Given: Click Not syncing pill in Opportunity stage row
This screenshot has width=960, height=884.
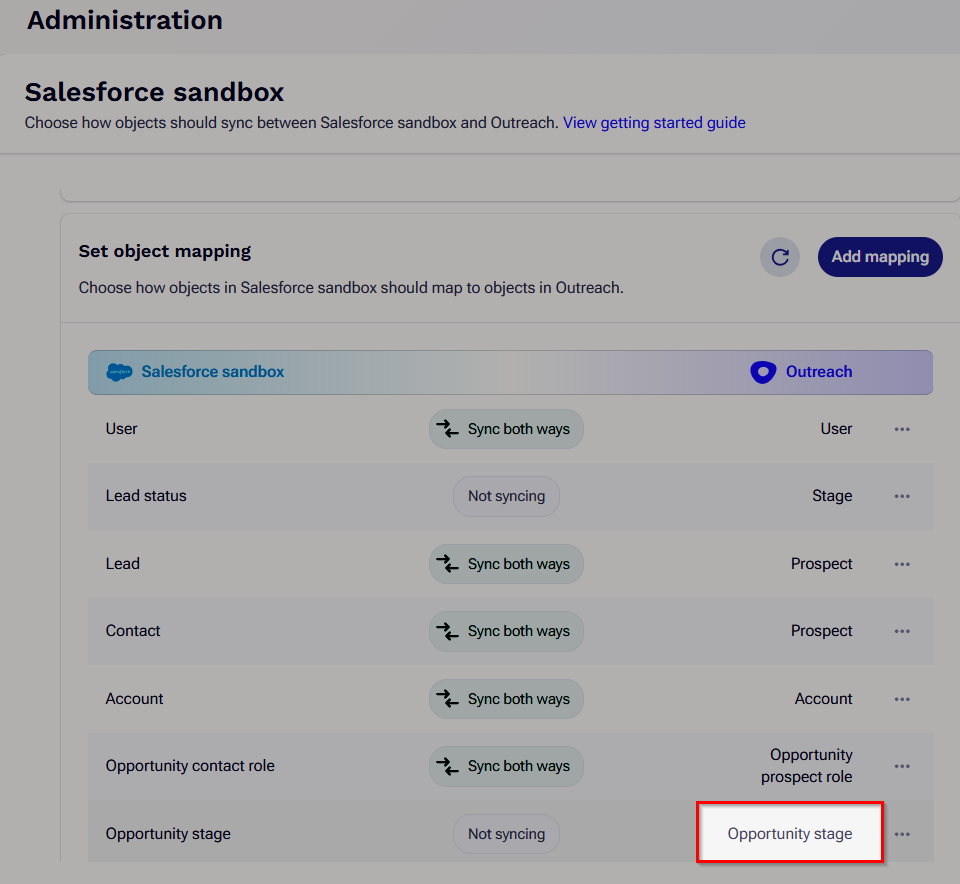Looking at the screenshot, I should 506,834.
